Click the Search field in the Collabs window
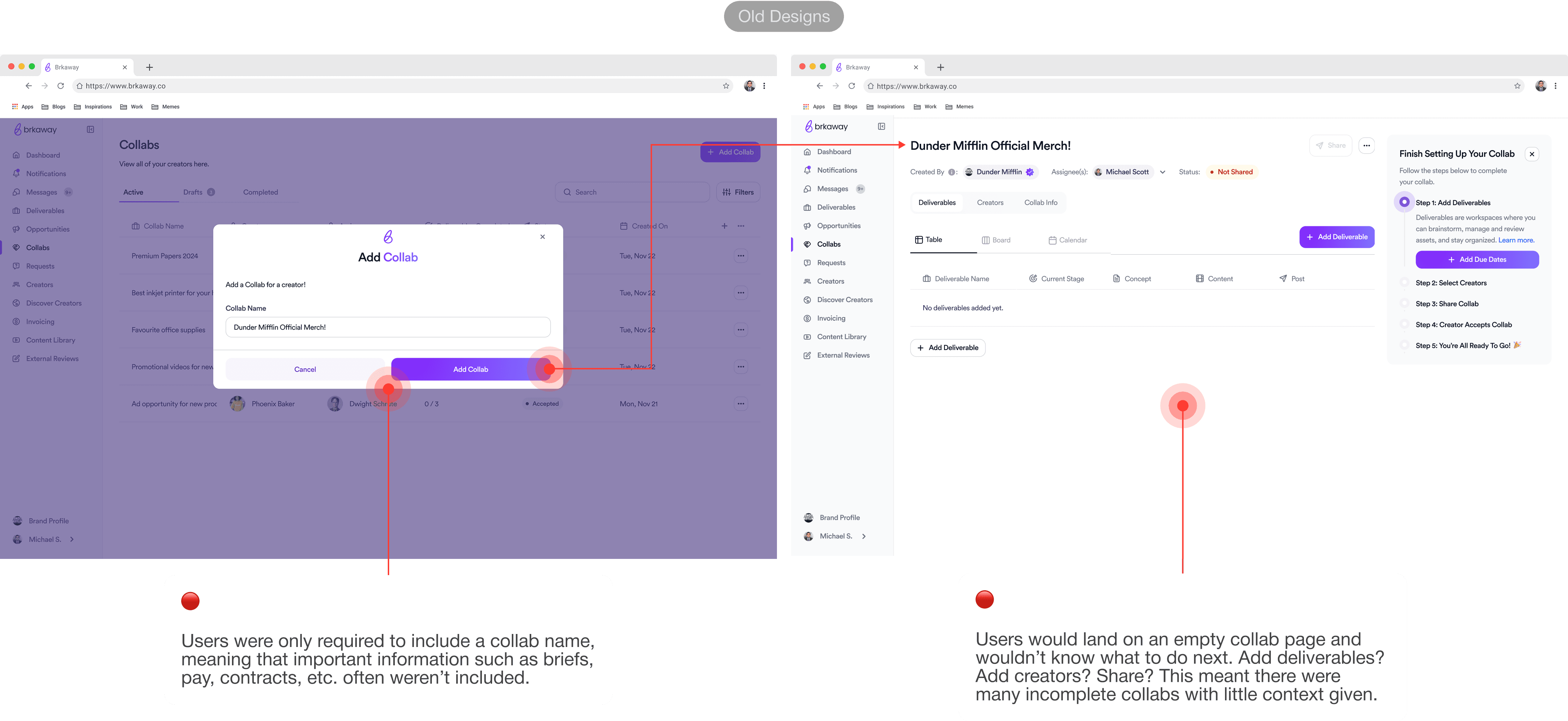Viewport: 1568px width, 721px height. [632, 192]
